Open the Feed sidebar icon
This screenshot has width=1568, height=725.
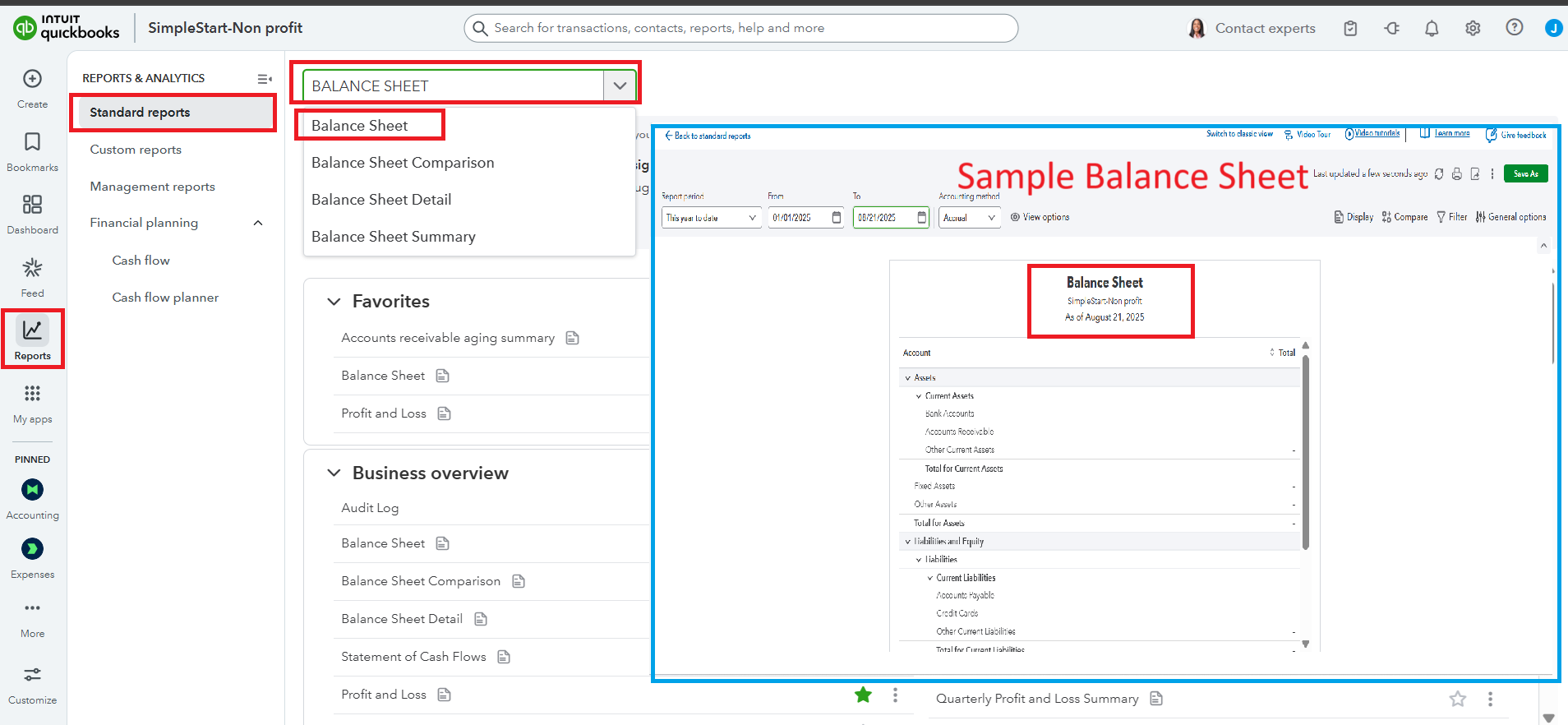click(x=32, y=269)
